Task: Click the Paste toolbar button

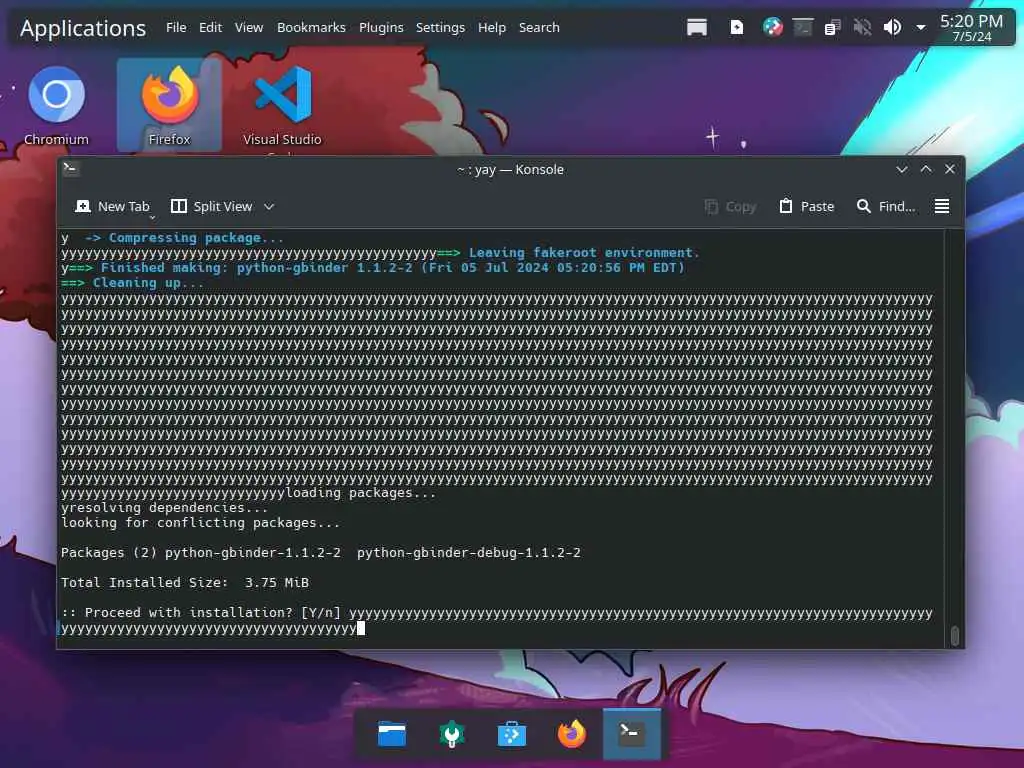Action: pos(807,206)
